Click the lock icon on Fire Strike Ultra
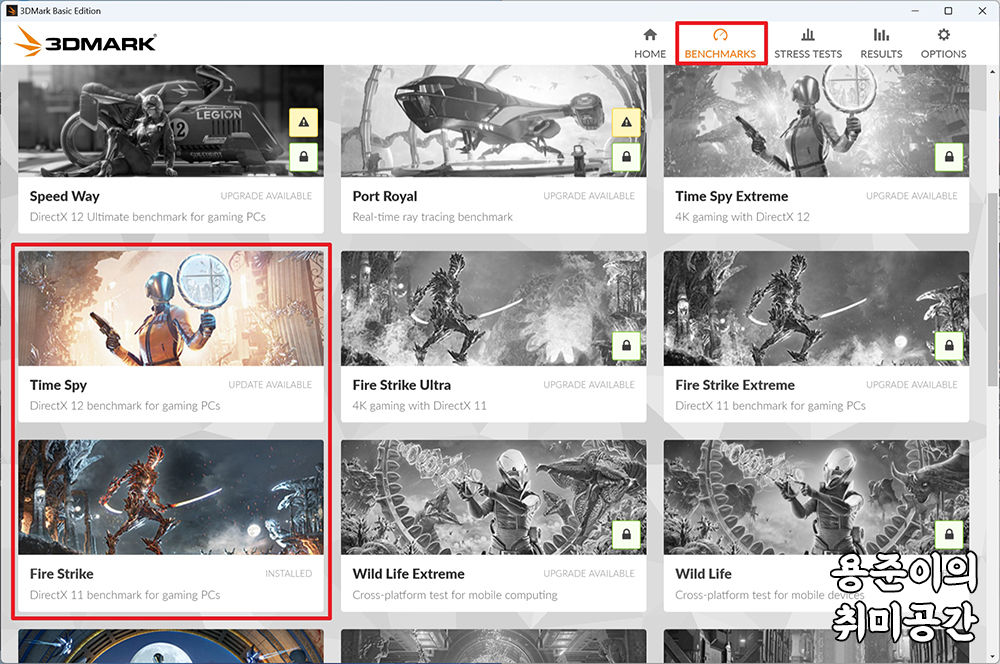 coord(626,345)
